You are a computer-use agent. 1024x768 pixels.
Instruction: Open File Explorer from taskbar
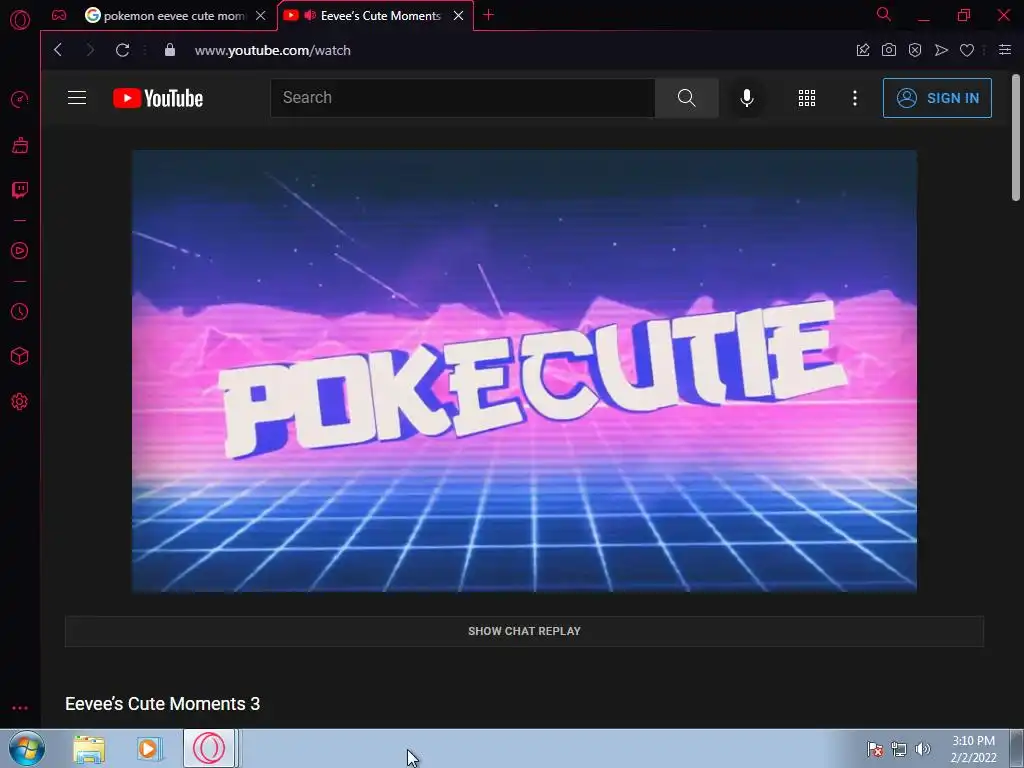pyautogui.click(x=89, y=749)
